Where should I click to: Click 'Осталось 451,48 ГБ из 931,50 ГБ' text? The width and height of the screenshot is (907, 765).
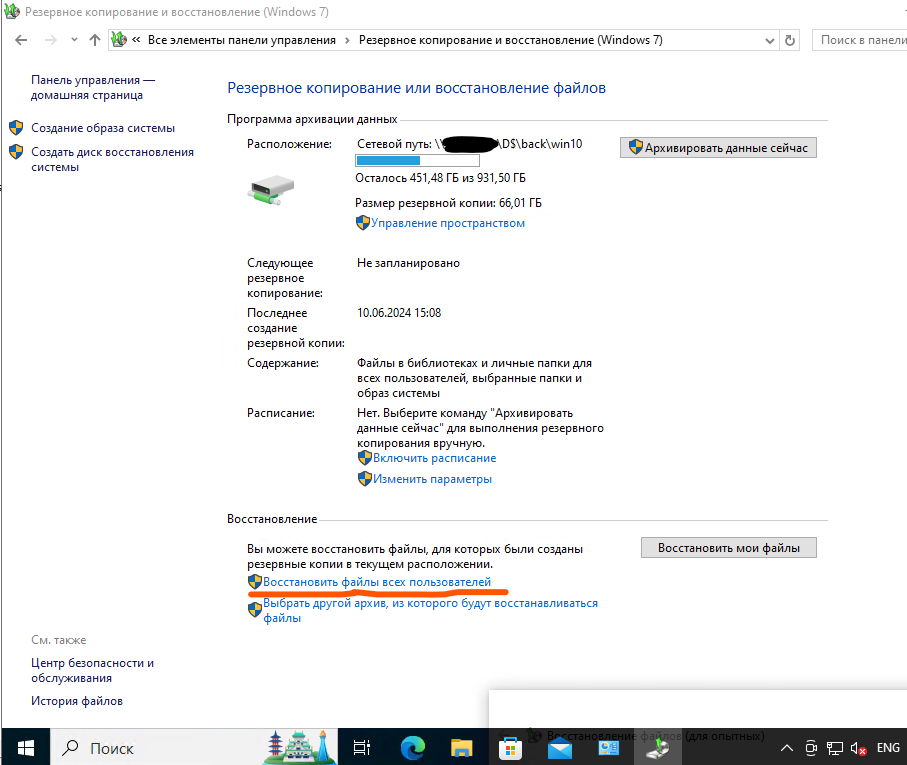pyautogui.click(x=440, y=178)
